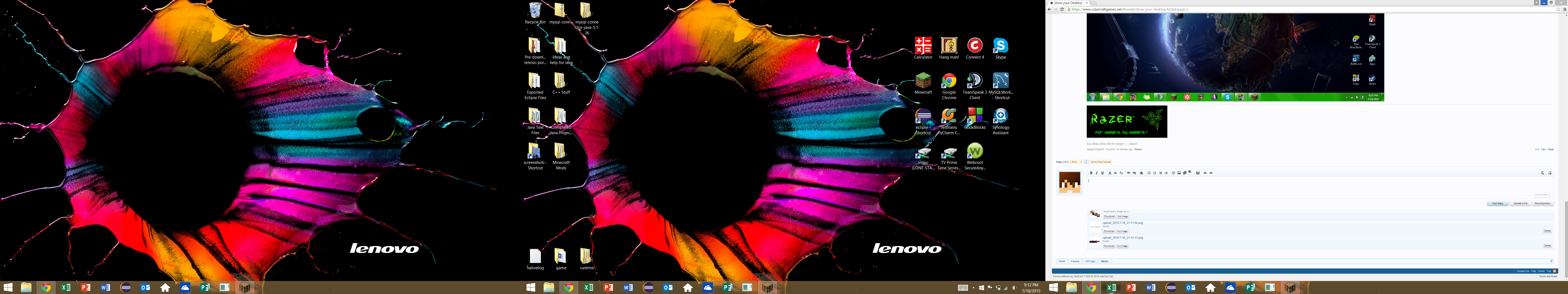Screen dimensions: 1568x294
Task: Open the smilies picker in editor toolbar
Action: 1174,173
